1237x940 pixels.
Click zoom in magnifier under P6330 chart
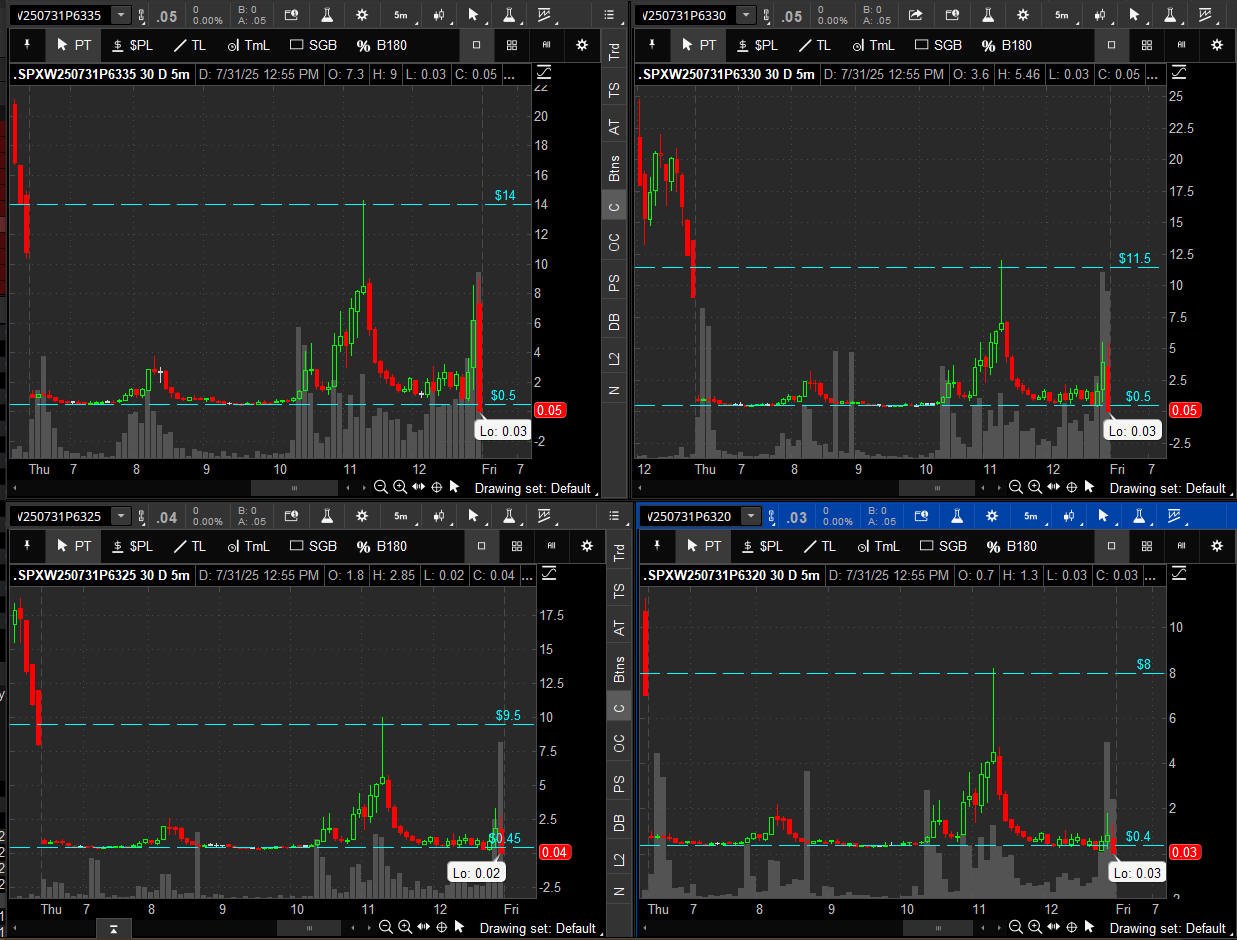click(x=1034, y=487)
